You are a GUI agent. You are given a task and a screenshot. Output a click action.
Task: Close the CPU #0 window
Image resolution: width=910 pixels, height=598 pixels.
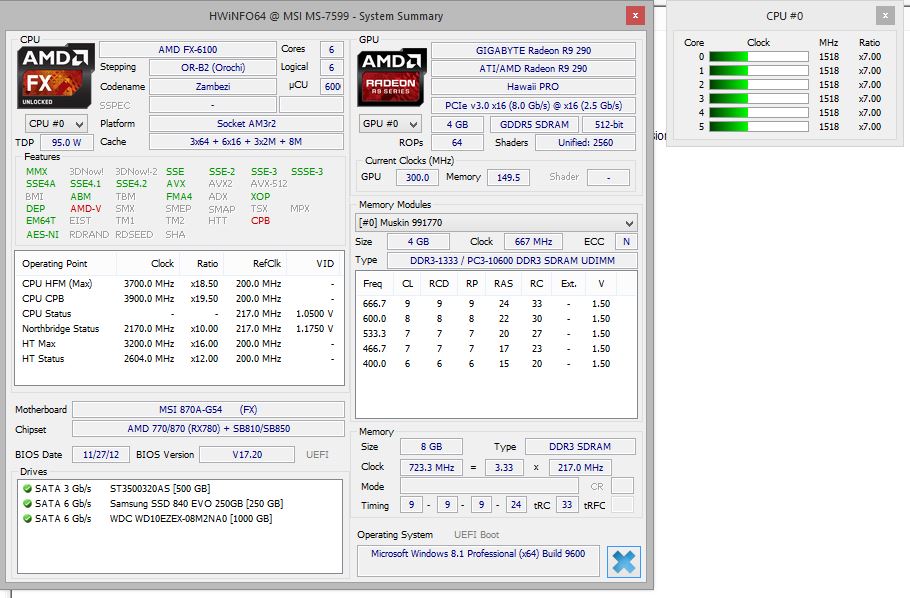point(885,16)
